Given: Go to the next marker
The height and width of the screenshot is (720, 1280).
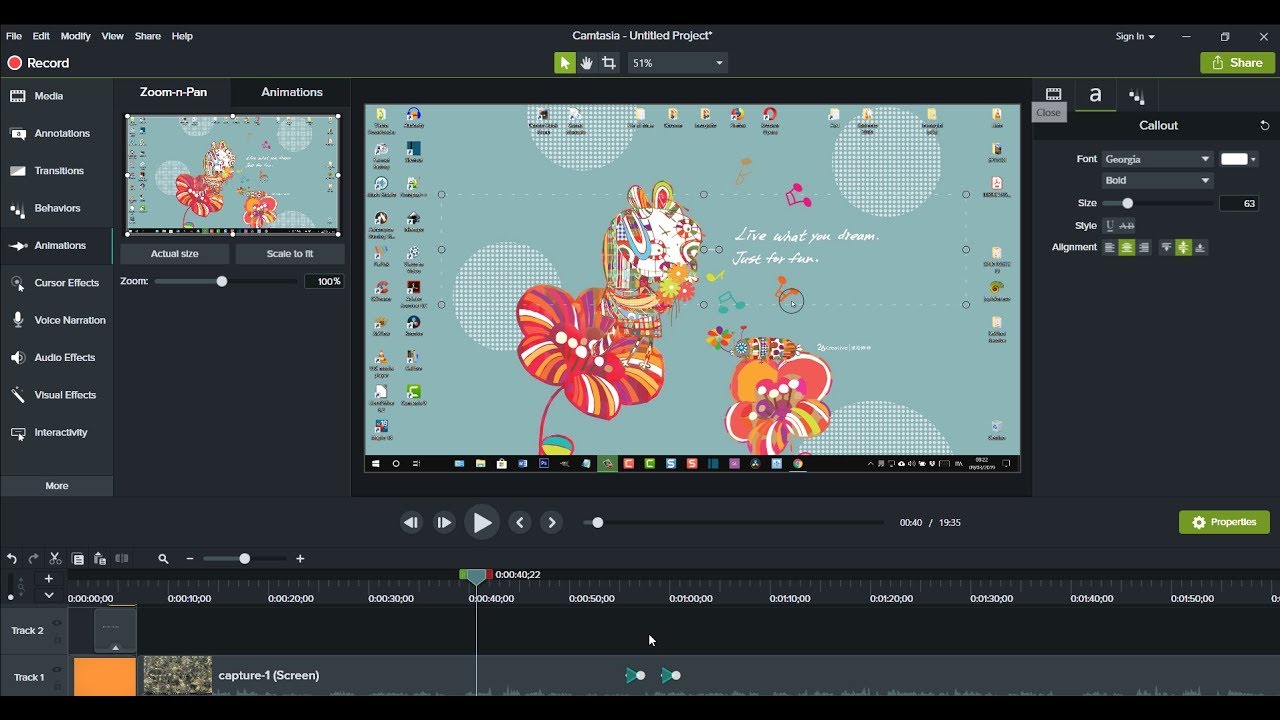Looking at the screenshot, I should click(551, 522).
